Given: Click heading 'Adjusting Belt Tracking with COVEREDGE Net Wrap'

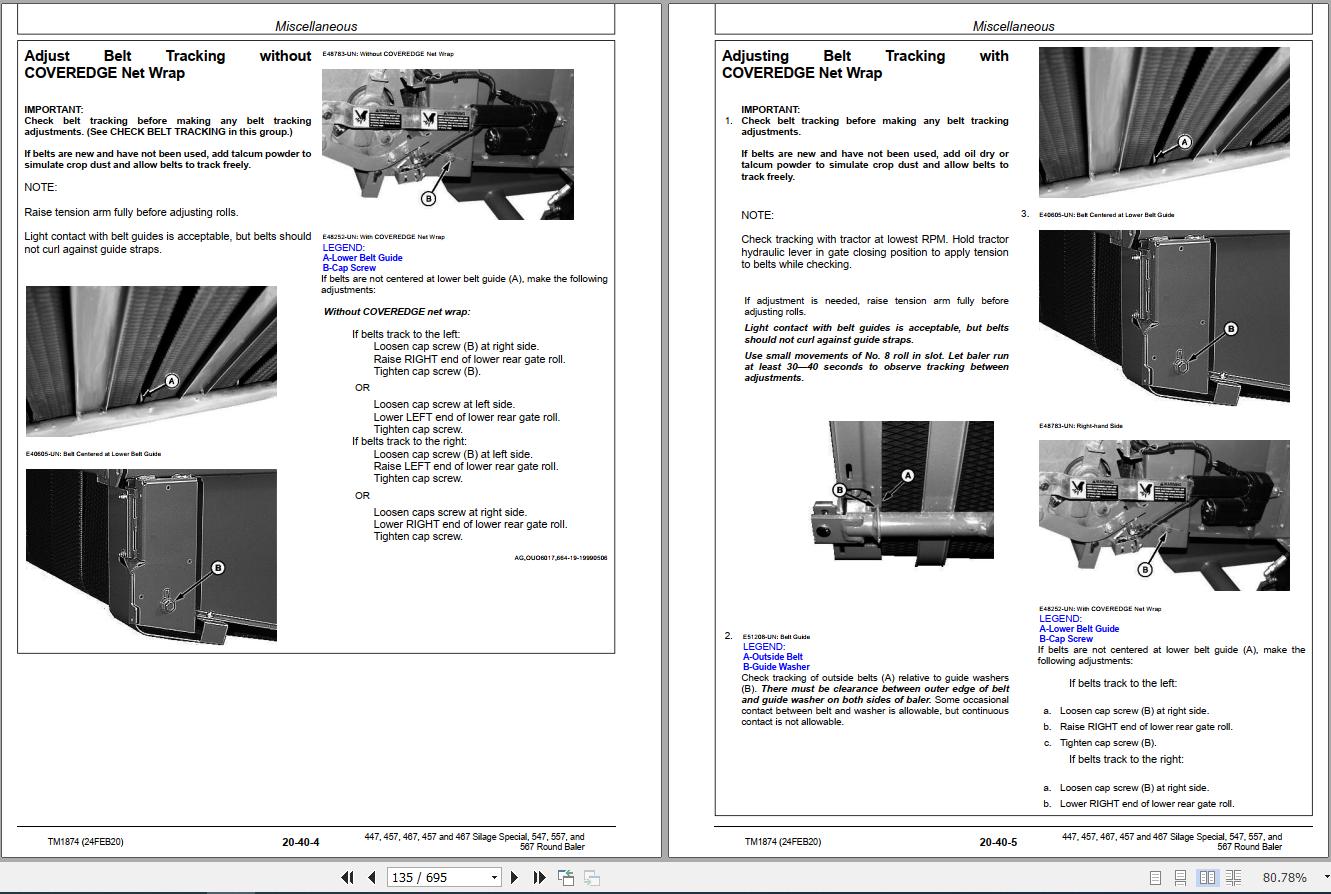Looking at the screenshot, I should pos(865,64).
